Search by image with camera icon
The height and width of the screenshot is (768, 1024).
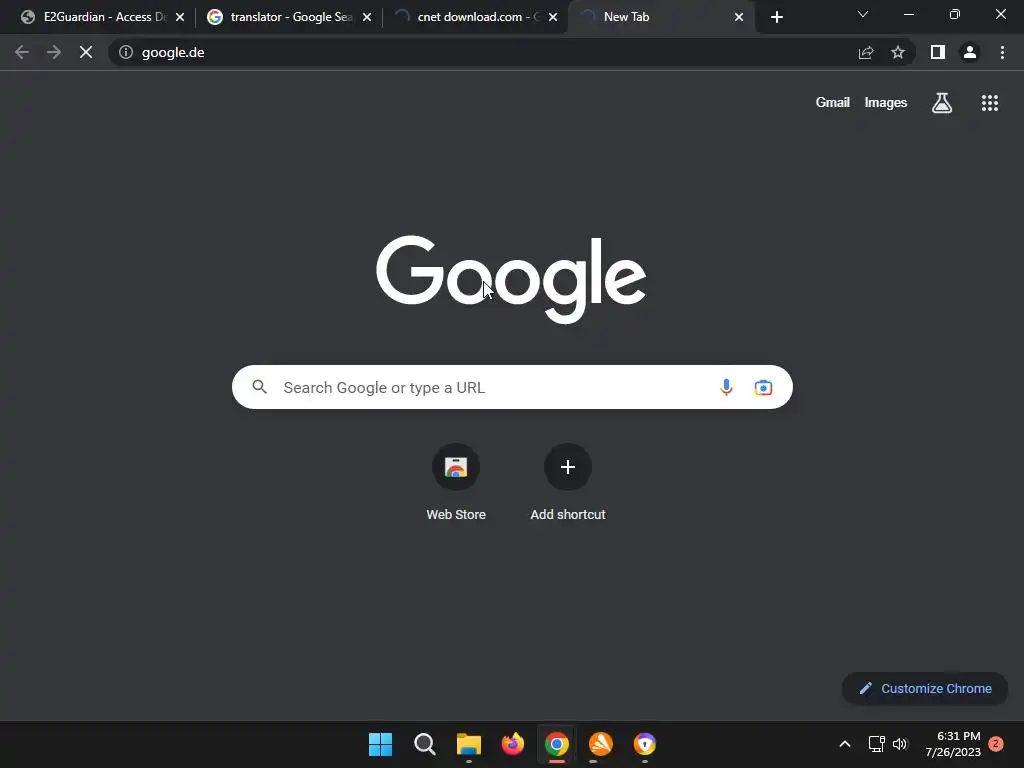763,387
